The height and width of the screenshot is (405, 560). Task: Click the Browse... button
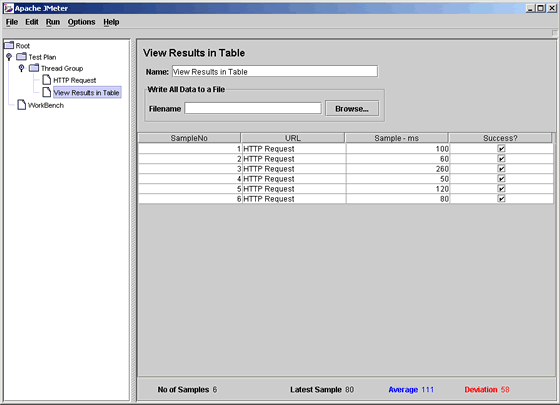click(352, 109)
